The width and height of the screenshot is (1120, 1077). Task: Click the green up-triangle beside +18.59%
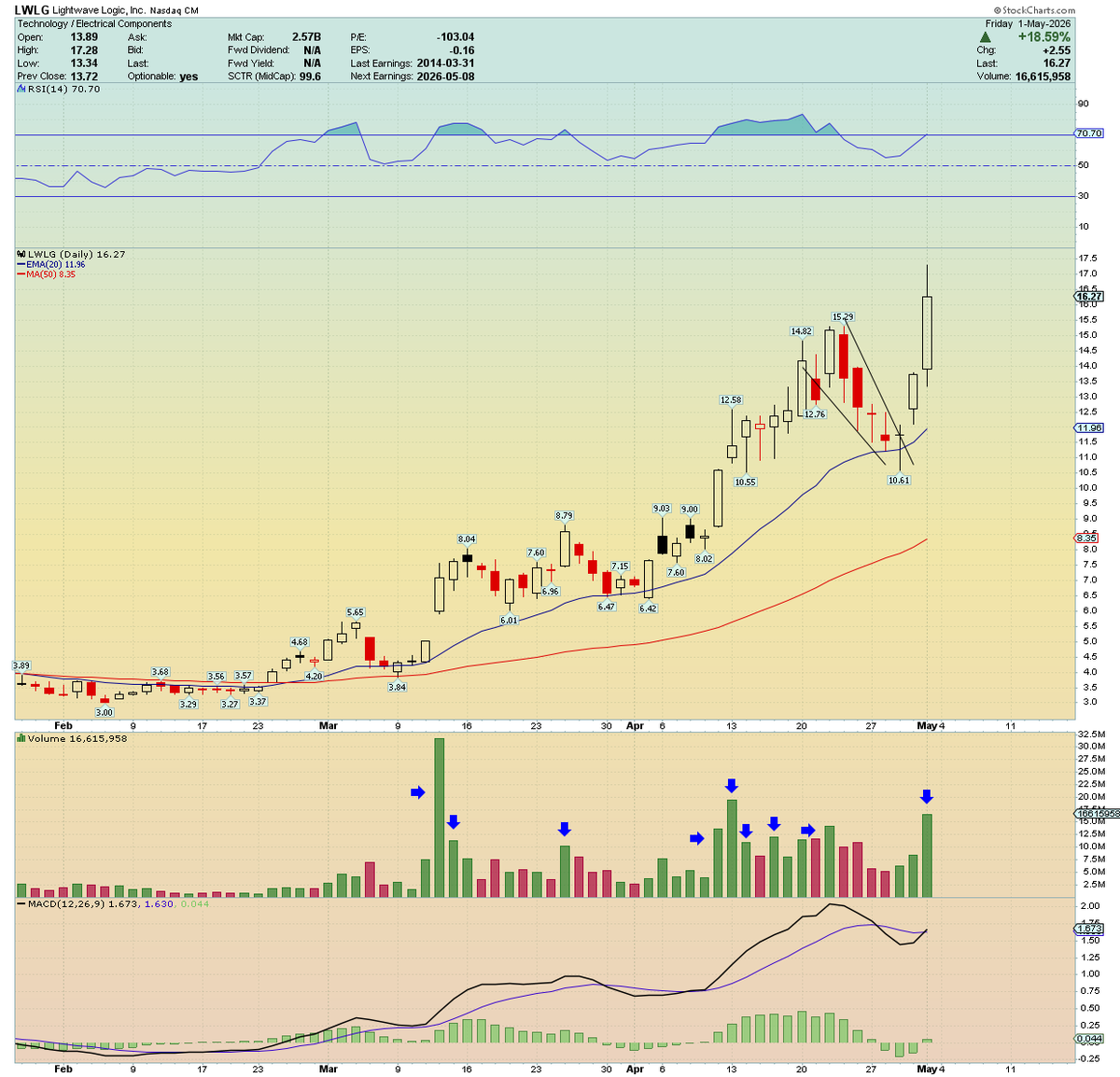pyautogui.click(x=985, y=37)
